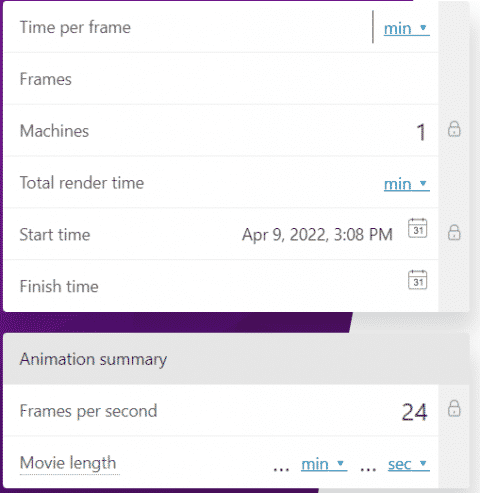Click the Movie length label
480x493 pixels.
pos(68,463)
